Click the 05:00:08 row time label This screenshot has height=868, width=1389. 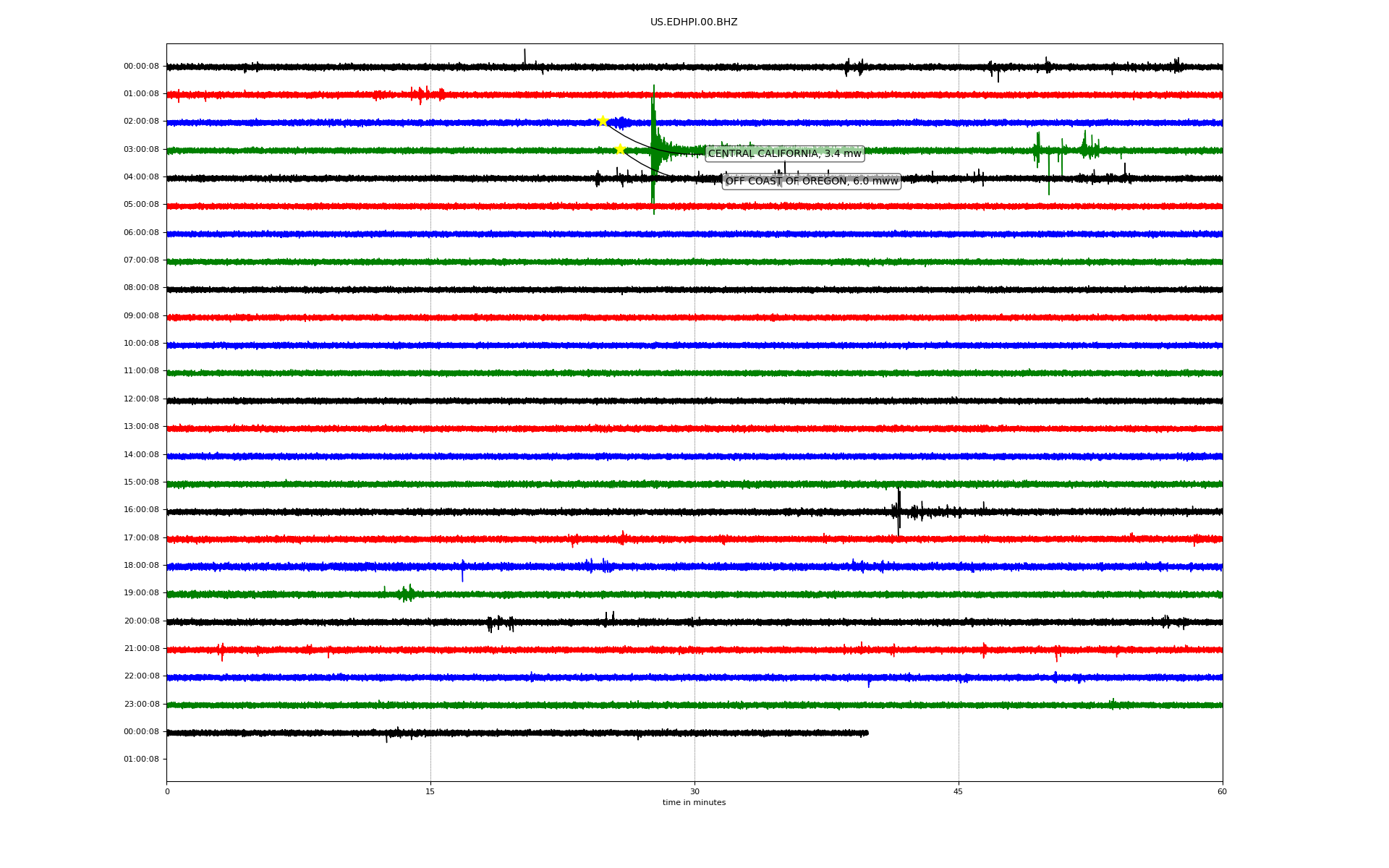[141, 205]
